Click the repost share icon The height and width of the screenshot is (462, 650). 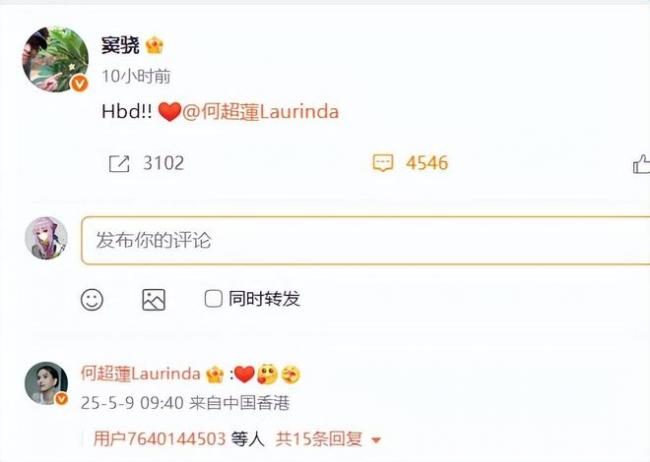coord(119,163)
